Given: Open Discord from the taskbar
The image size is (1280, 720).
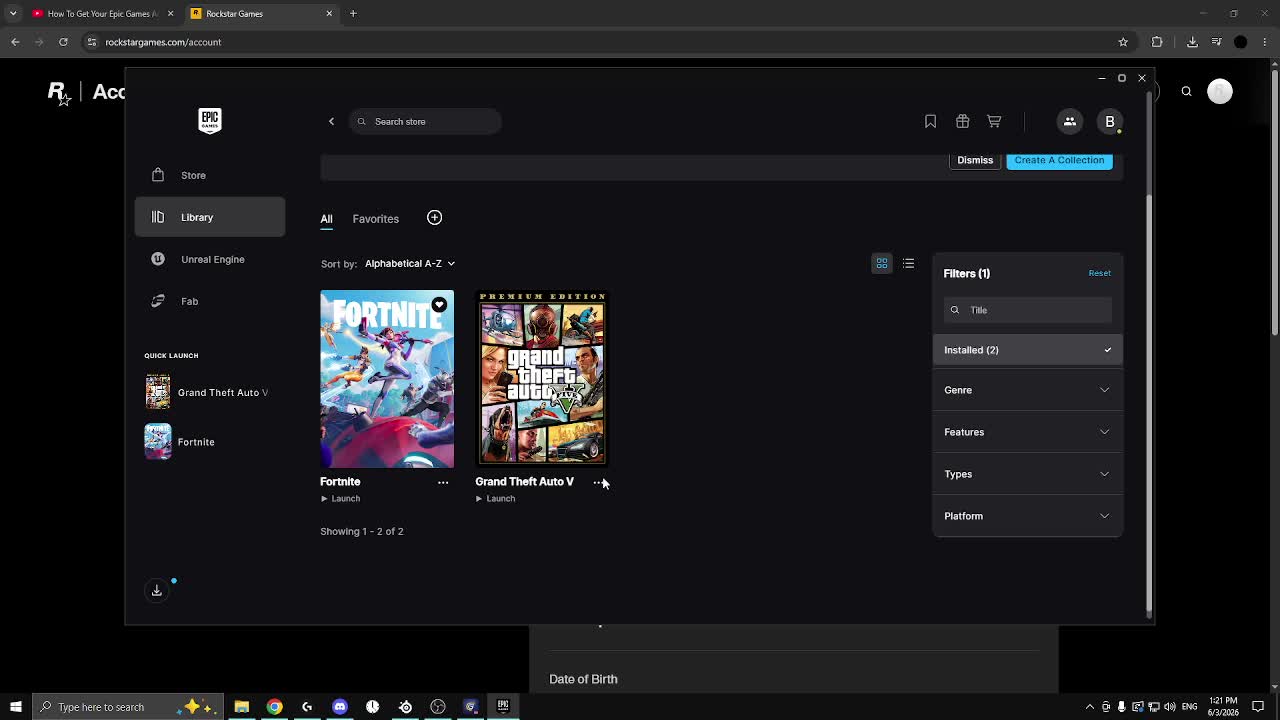Looking at the screenshot, I should 340,707.
